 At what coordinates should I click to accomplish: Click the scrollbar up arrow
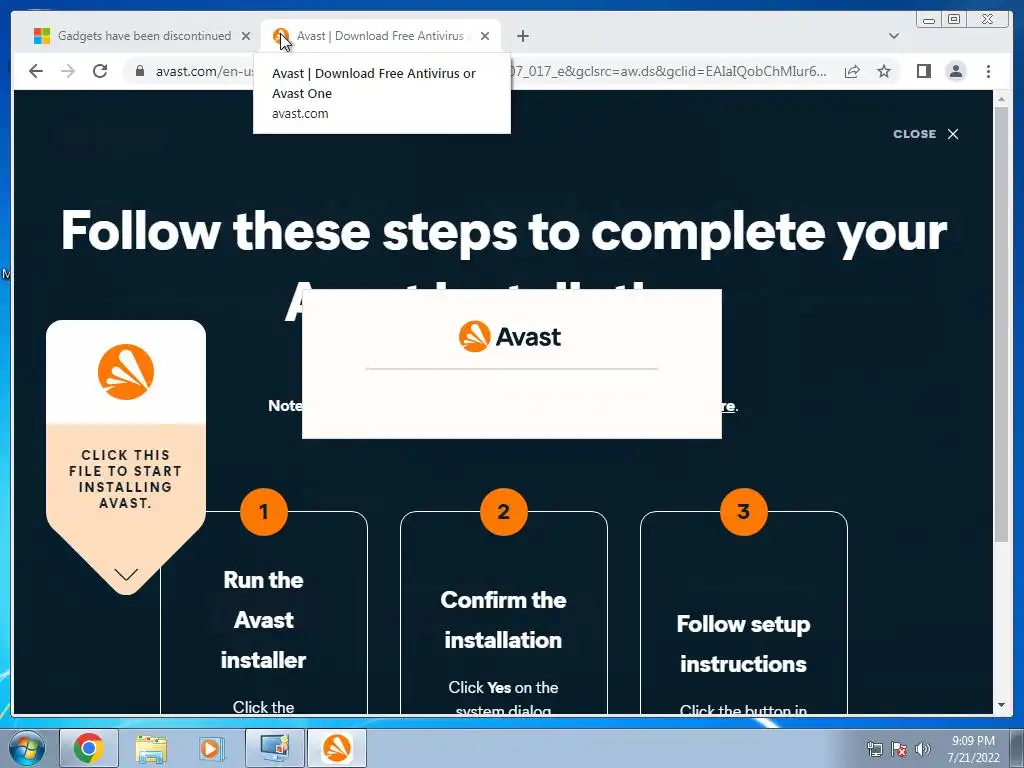[x=1001, y=100]
